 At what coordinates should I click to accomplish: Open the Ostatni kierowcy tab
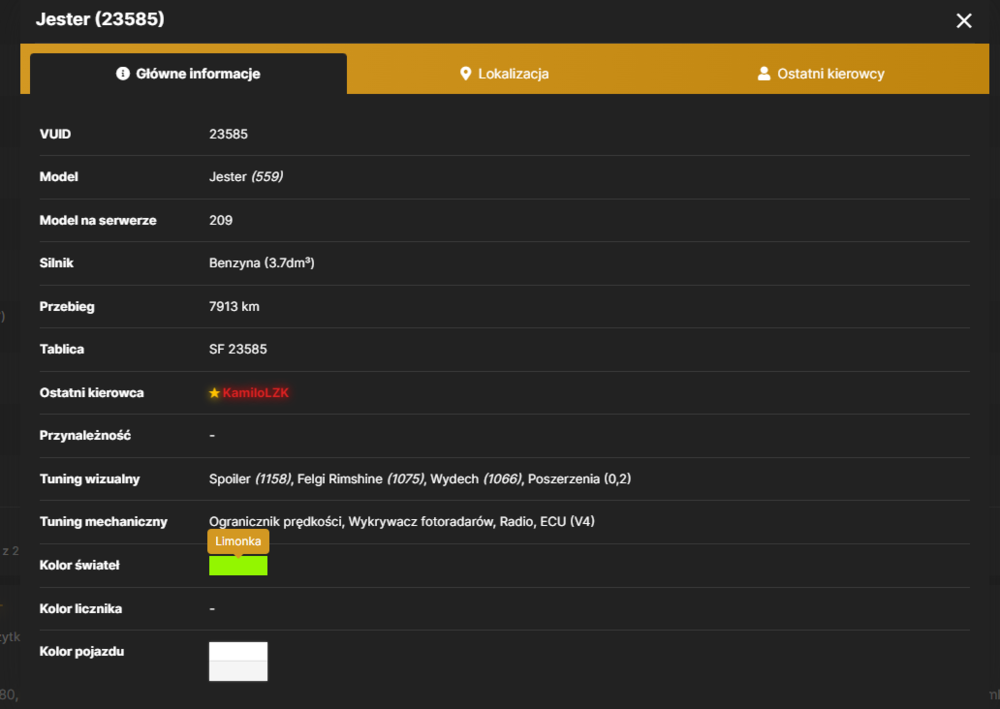tap(821, 74)
